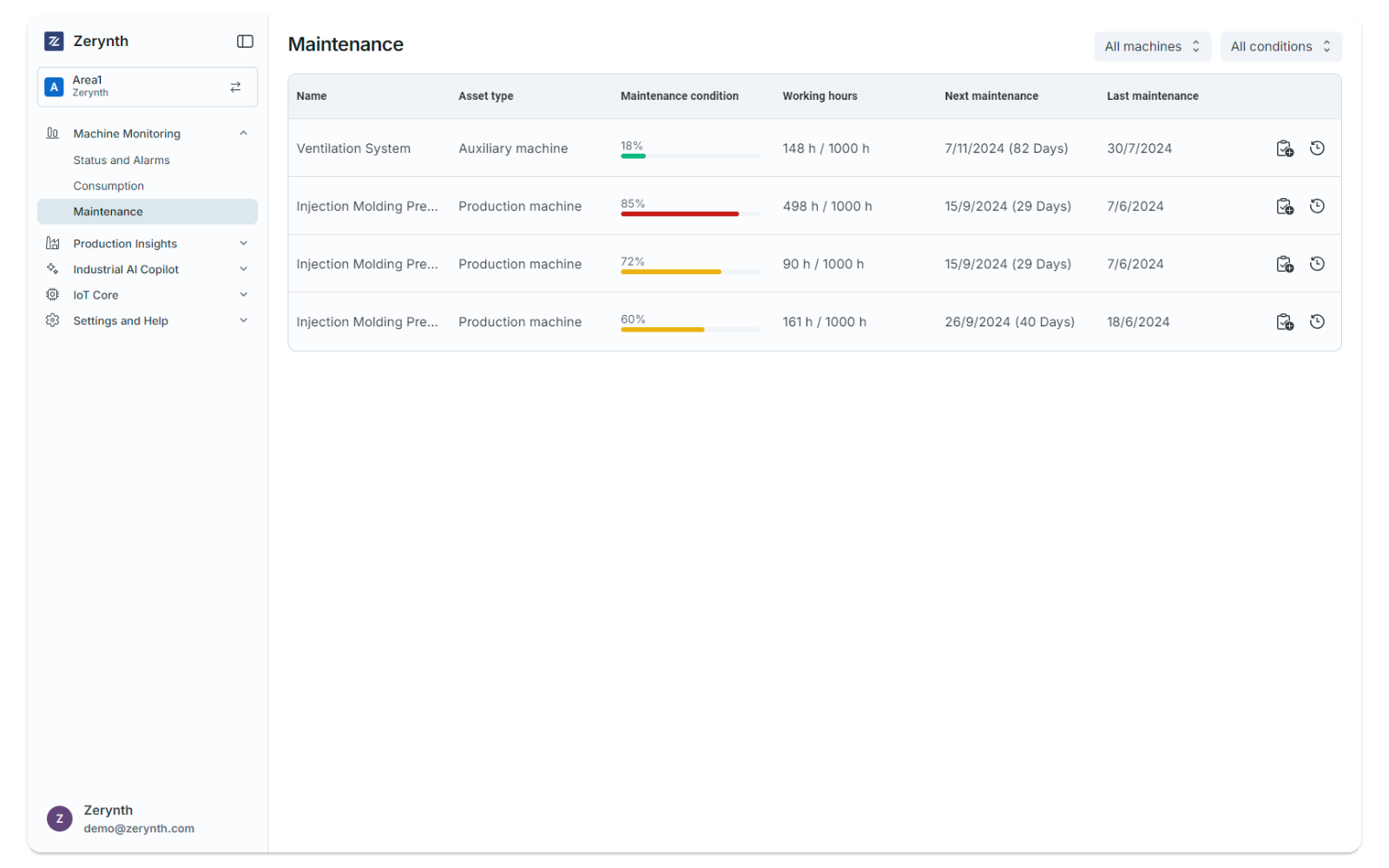Open Machine Monitoring menu label
This screenshot has height=868, width=1389.
pyautogui.click(x=127, y=134)
